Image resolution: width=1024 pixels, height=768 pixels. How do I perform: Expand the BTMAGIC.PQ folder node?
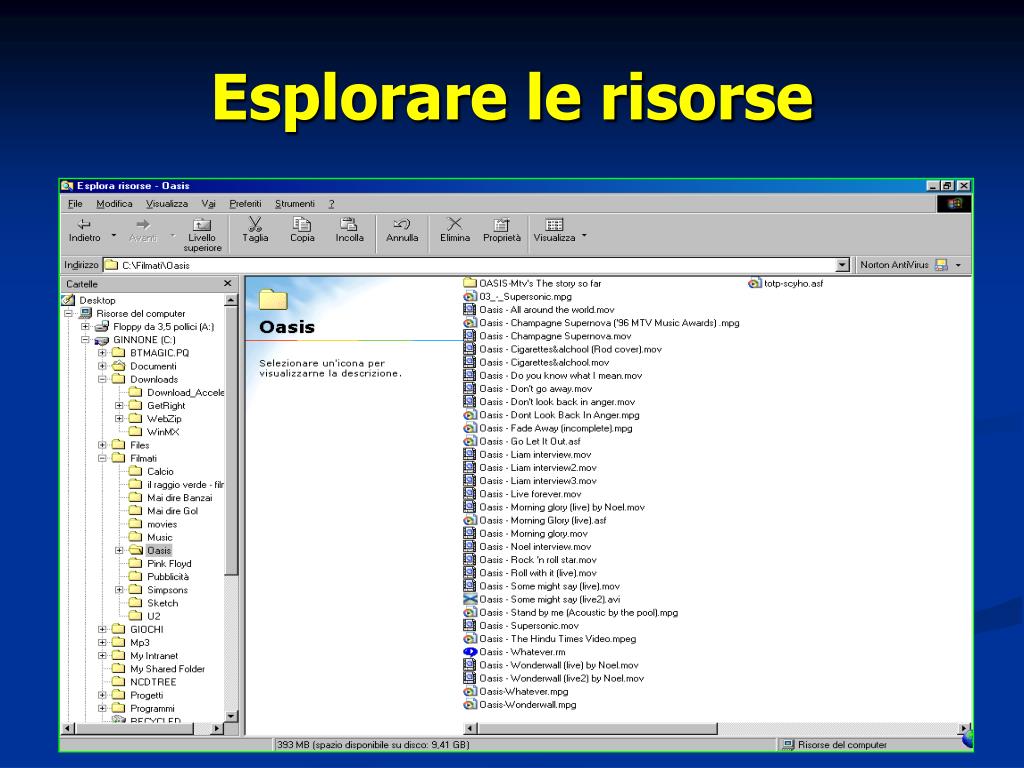(102, 353)
